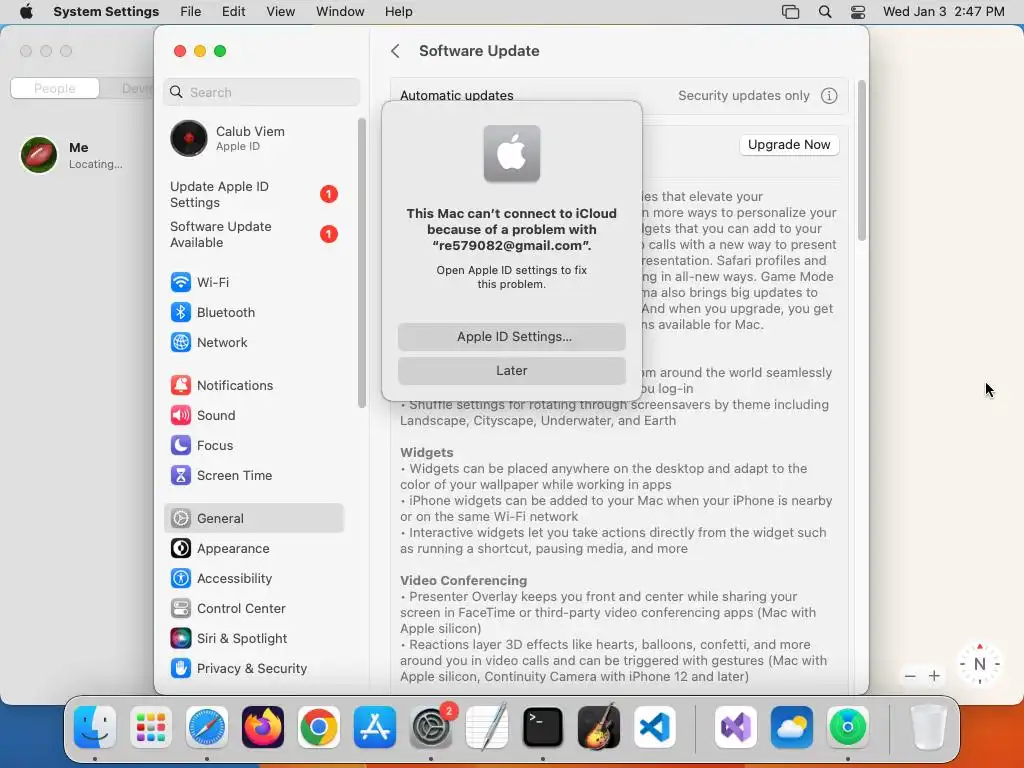Open Finder from the Dock

95,727
